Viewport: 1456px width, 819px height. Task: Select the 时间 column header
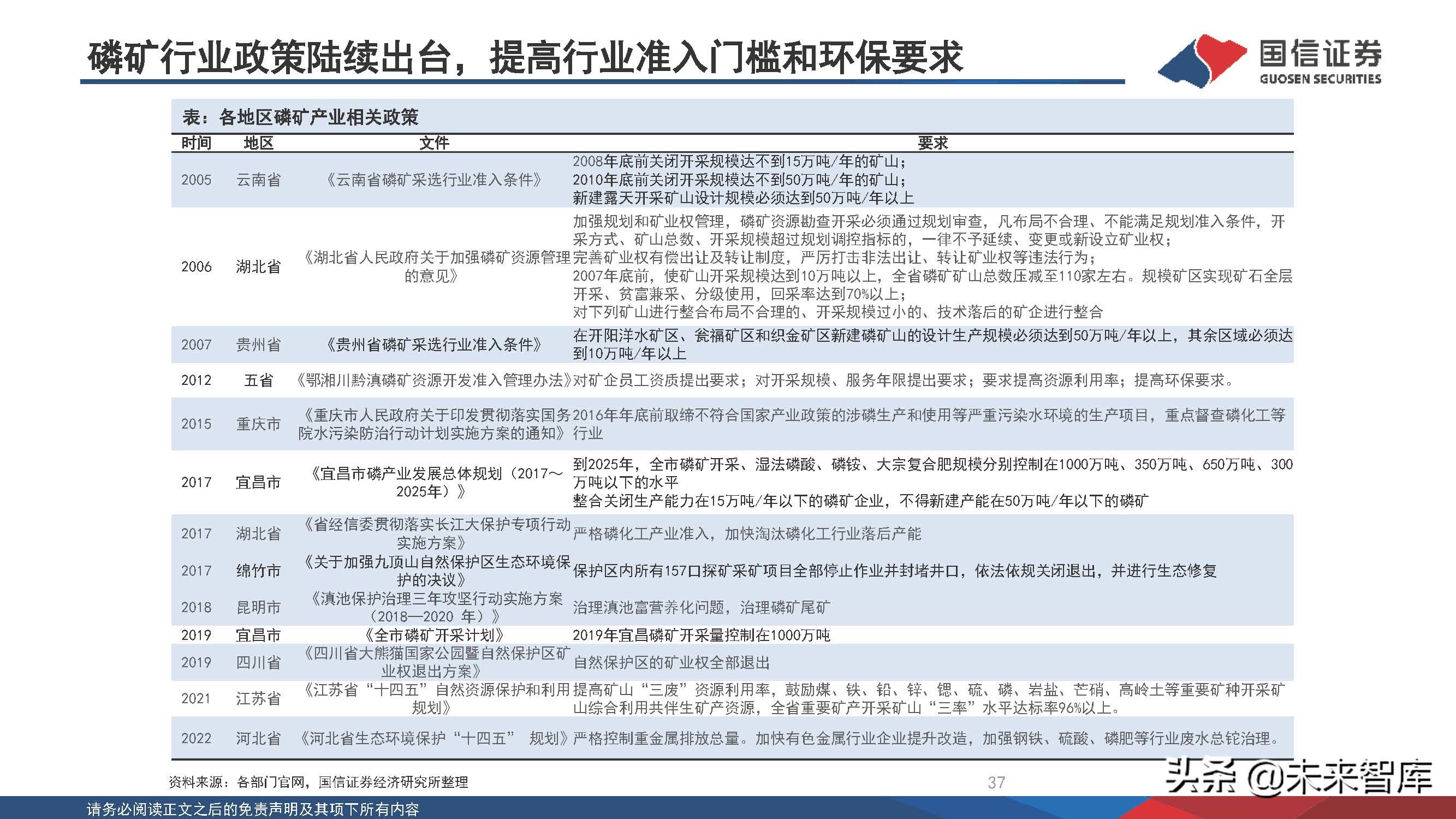[197, 144]
